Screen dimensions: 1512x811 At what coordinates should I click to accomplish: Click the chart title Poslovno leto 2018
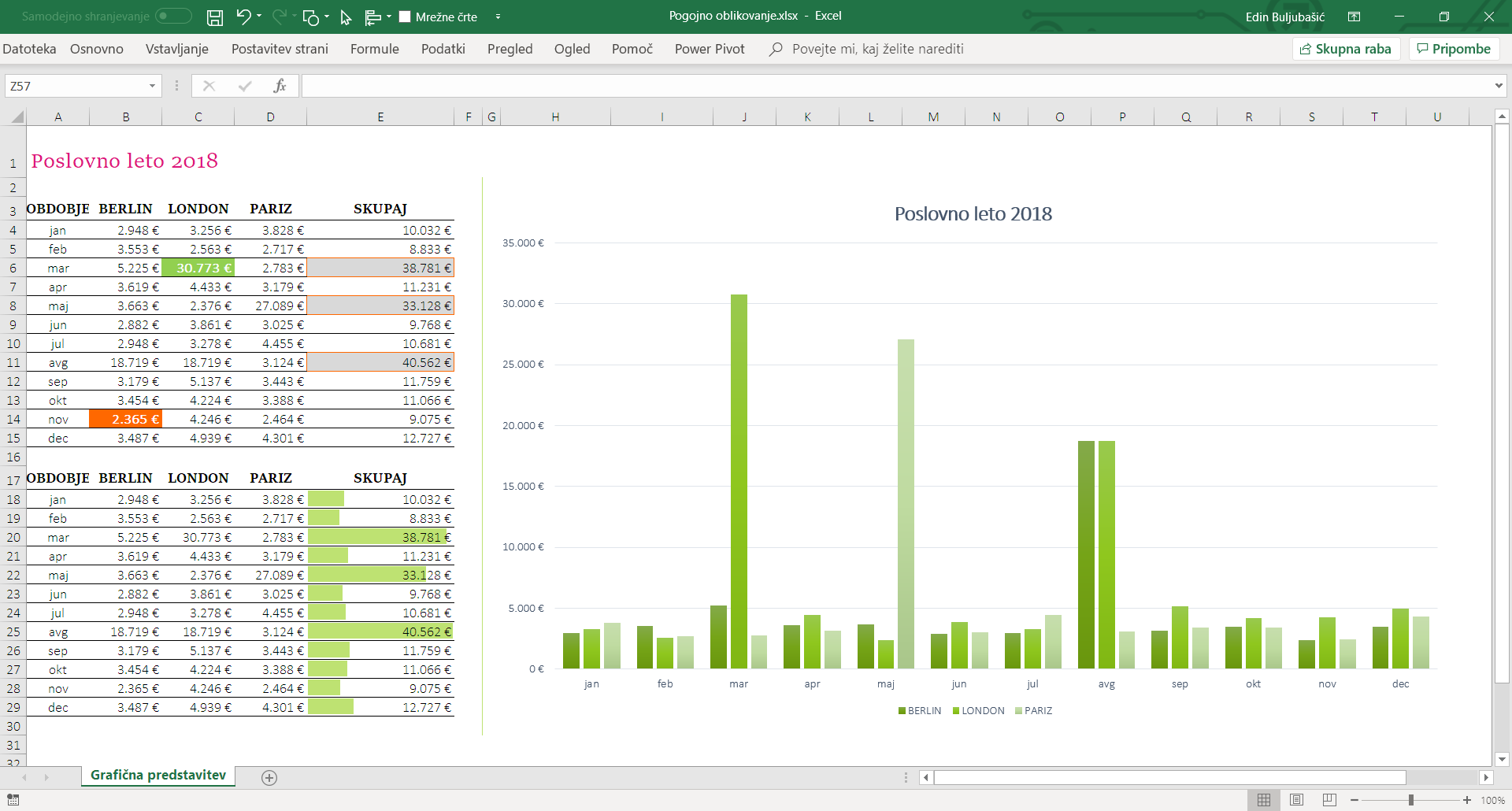click(x=973, y=213)
